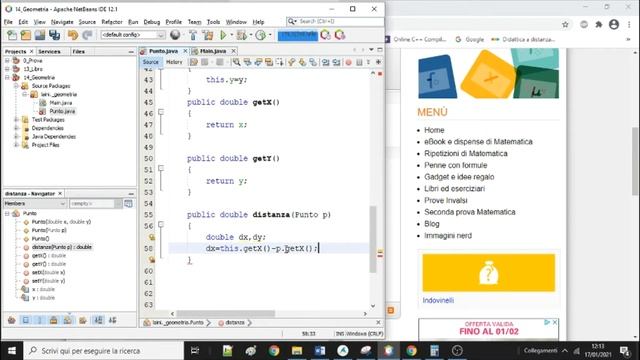Click the Open Project toolbar icon
640x360 pixels.
[x=40, y=35]
